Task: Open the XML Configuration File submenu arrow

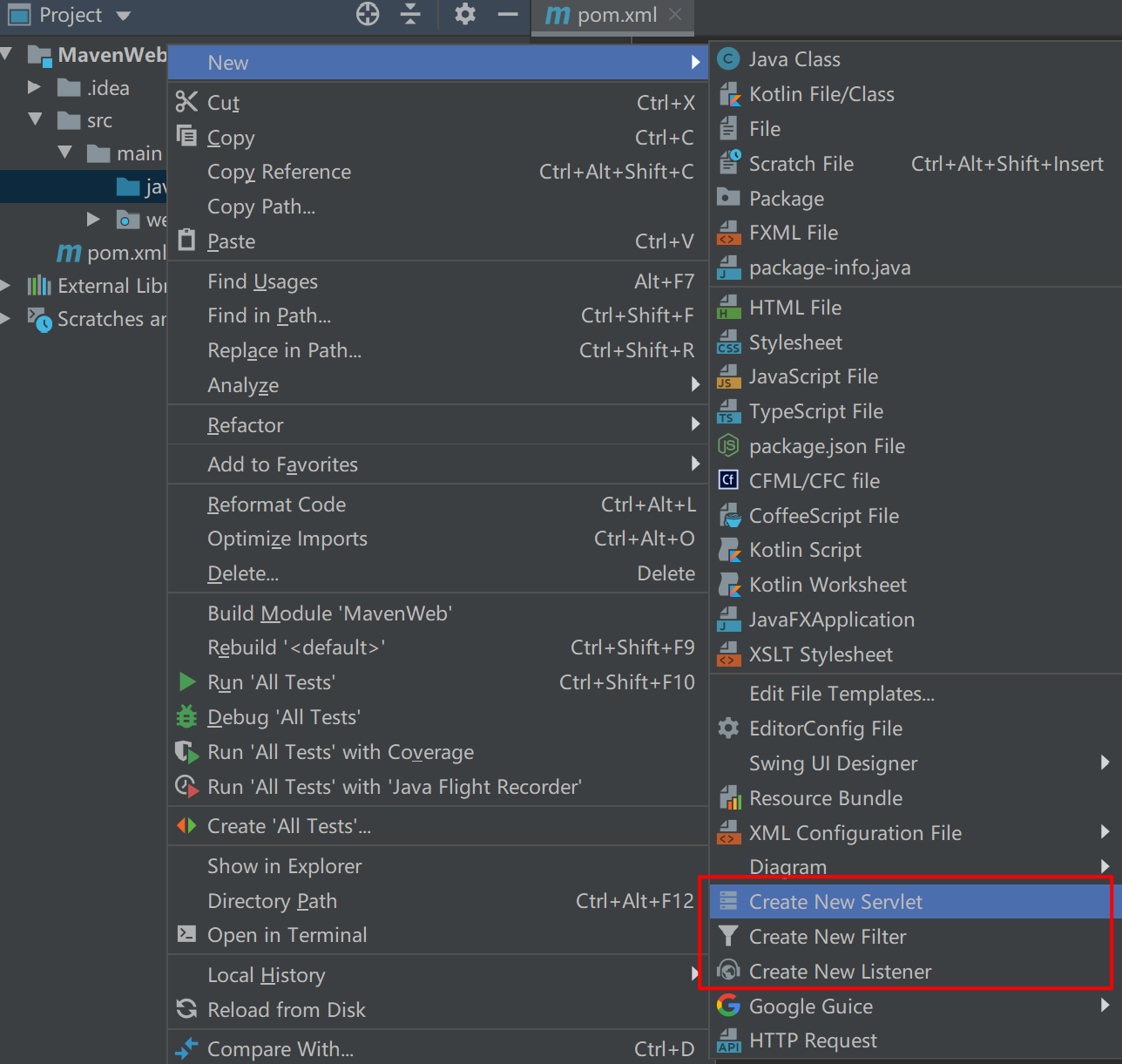Action: 1105,831
